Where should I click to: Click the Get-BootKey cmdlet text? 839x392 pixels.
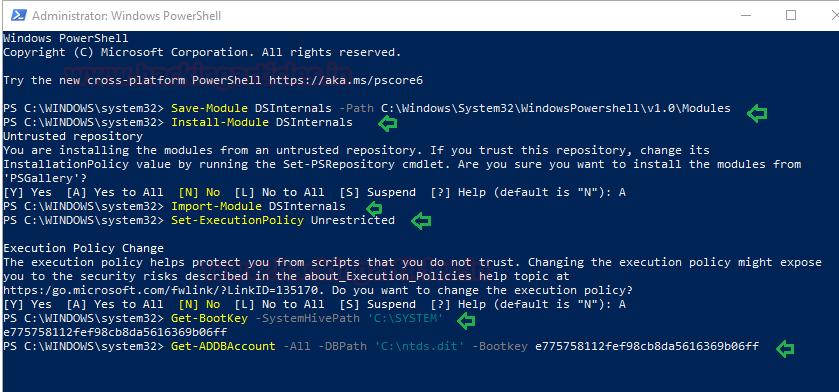[209, 318]
